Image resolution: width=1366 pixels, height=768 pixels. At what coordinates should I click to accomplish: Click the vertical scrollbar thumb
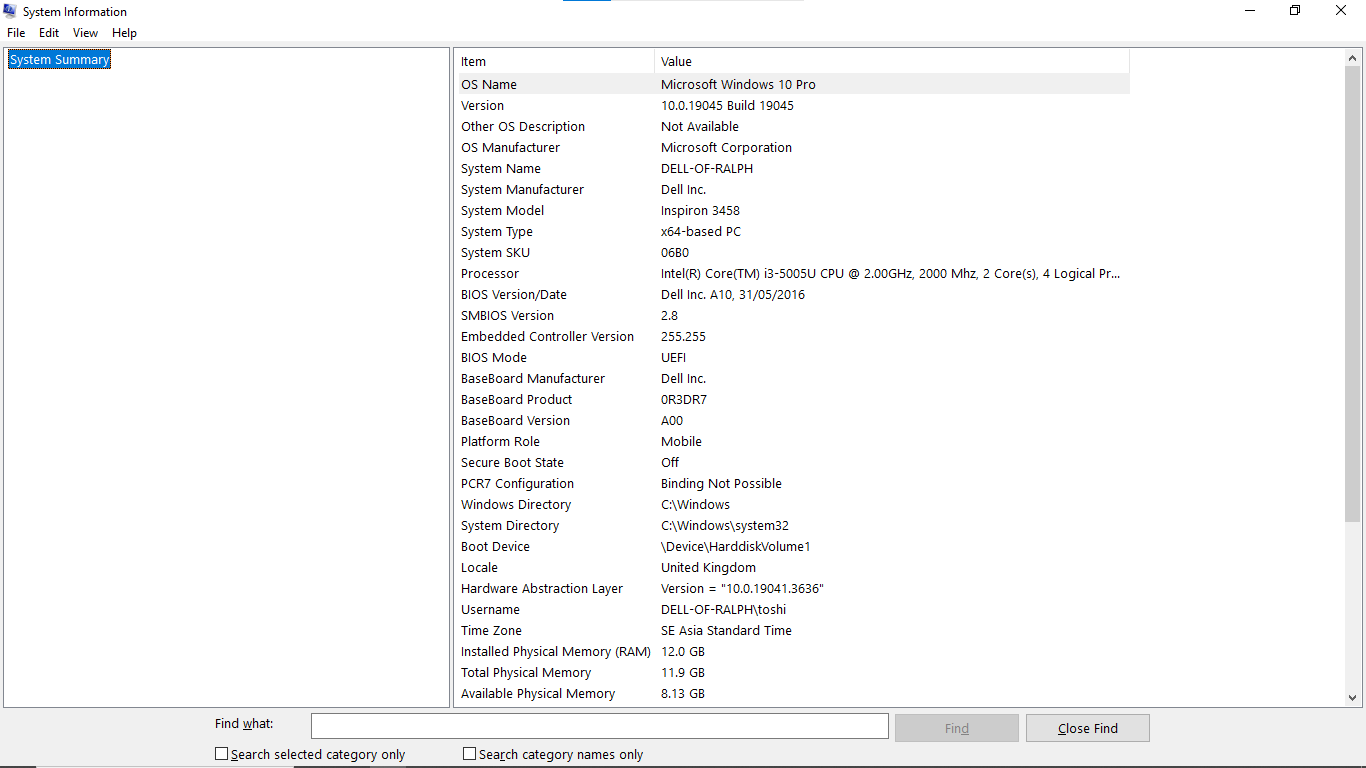point(1353,295)
